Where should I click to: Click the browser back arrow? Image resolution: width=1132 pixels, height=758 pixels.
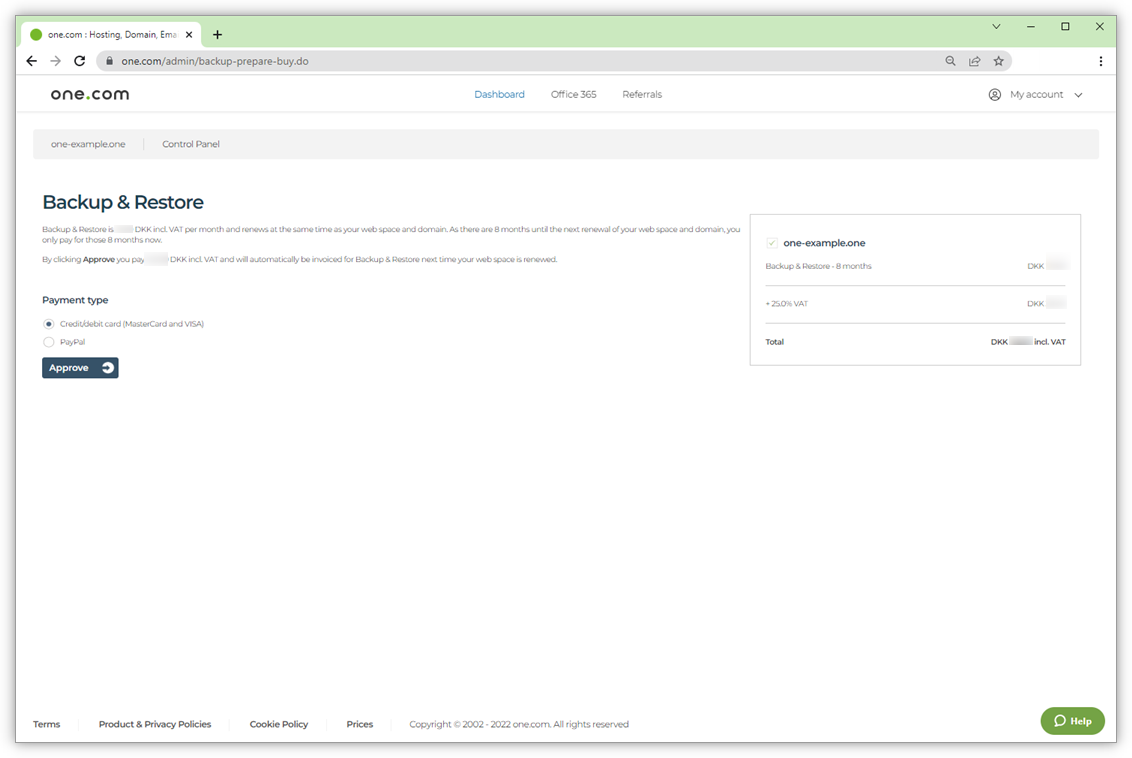coord(31,61)
